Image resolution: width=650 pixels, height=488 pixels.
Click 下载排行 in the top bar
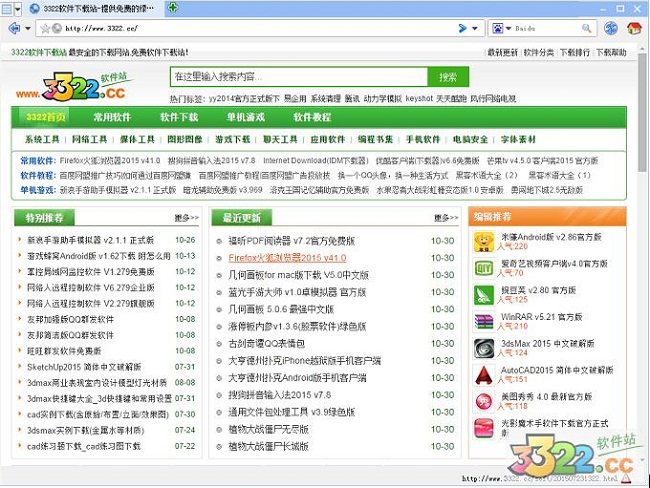[575, 53]
